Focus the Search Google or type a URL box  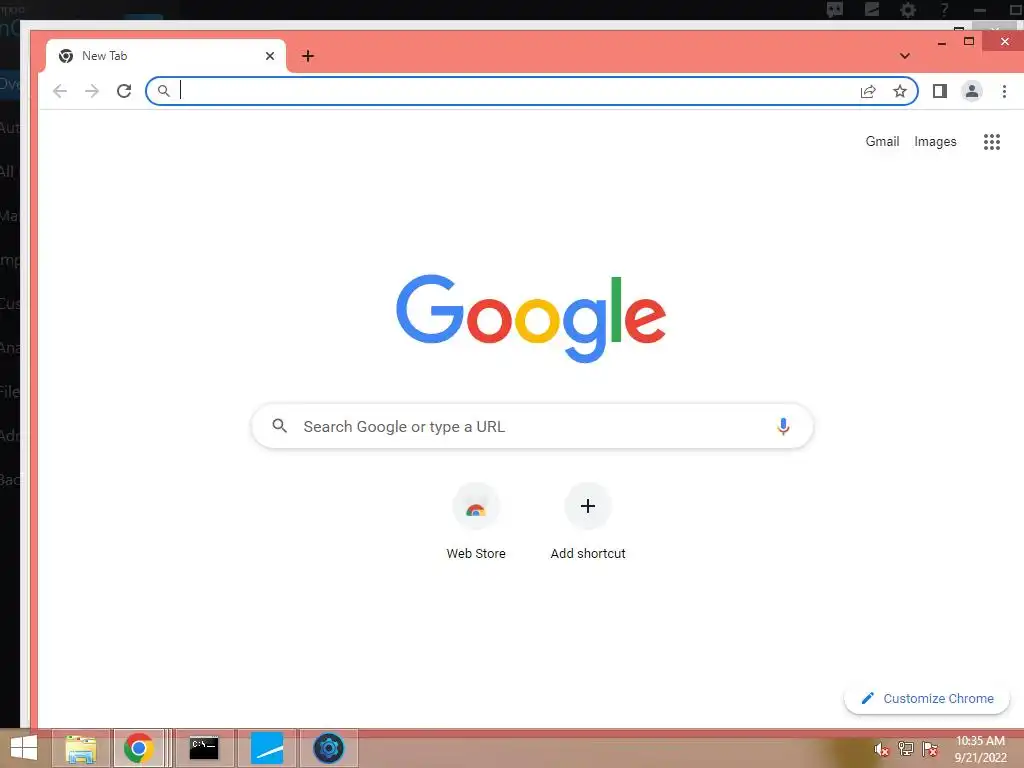(x=532, y=426)
